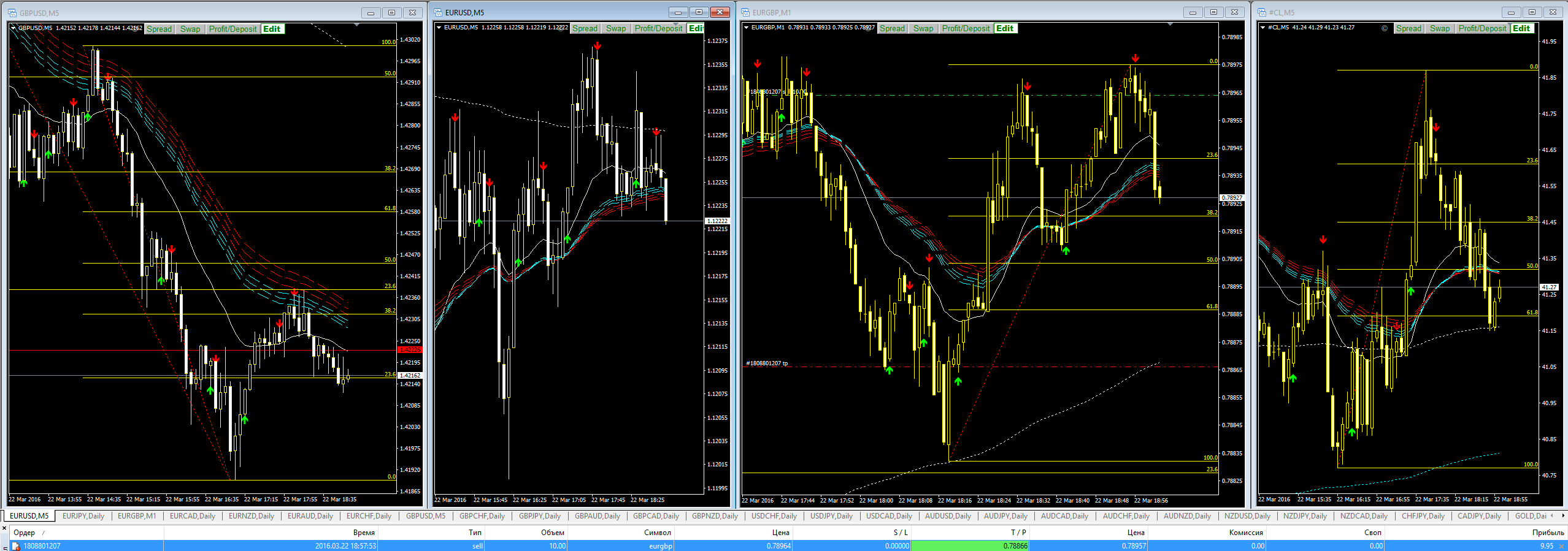This screenshot has width=1568, height=551.
Task: Click Edit button in EURGBP chart
Action: [x=1005, y=28]
